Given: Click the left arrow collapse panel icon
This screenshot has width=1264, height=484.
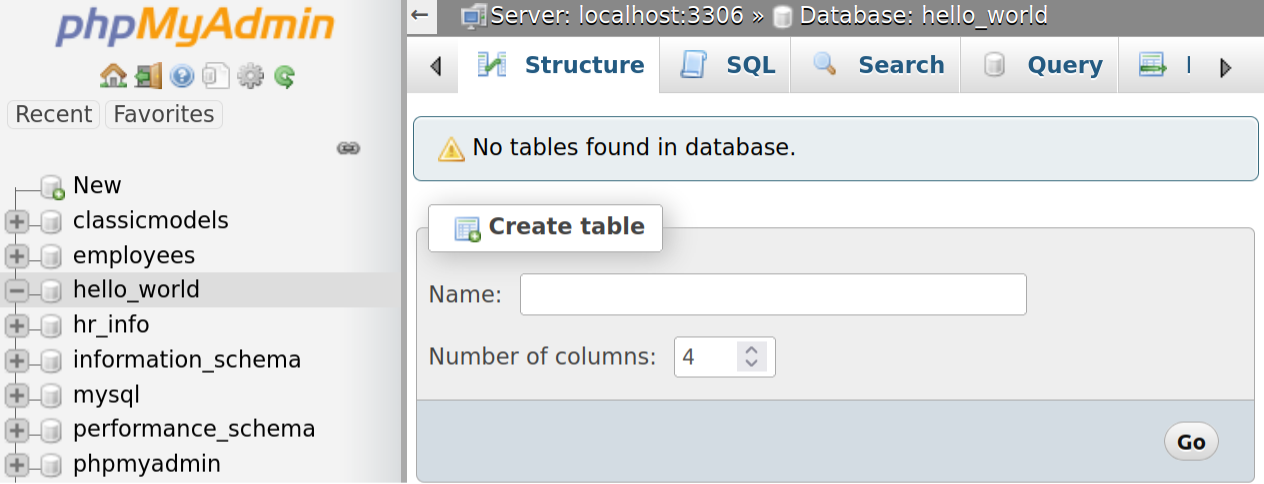Looking at the screenshot, I should pyautogui.click(x=419, y=15).
